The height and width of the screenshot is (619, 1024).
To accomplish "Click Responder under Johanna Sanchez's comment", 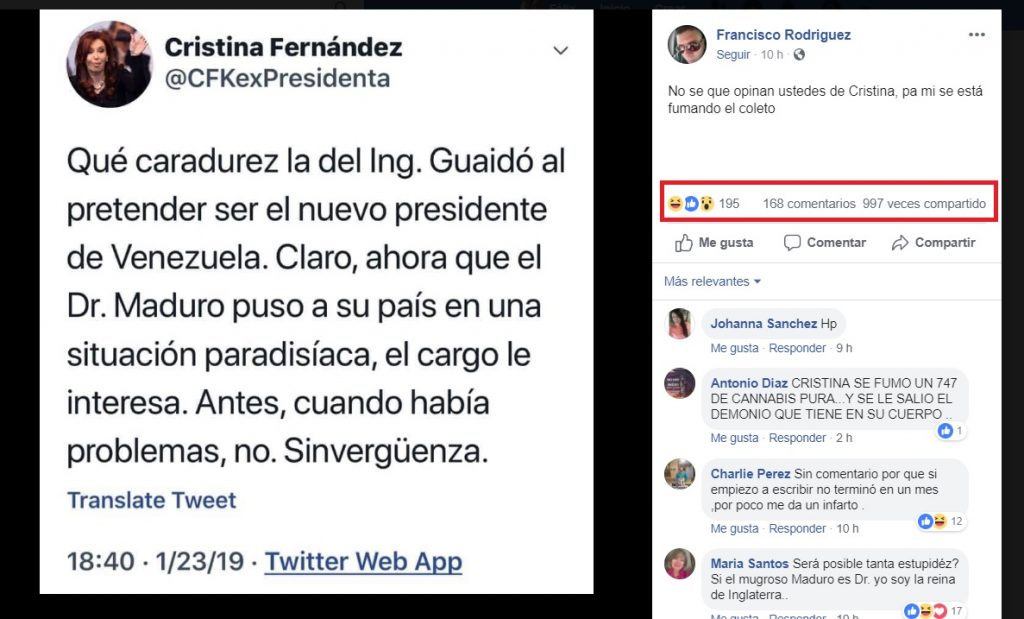I will coord(797,348).
